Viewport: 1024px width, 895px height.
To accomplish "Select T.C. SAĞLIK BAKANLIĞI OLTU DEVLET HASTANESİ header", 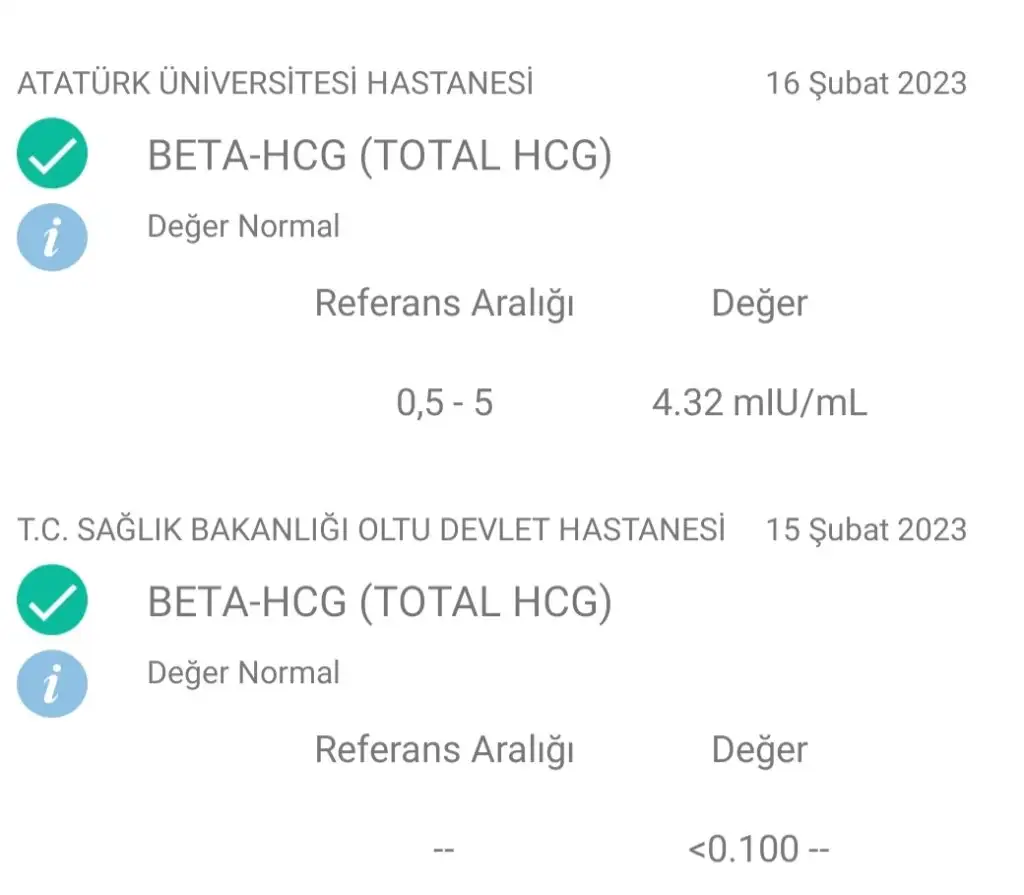I will tap(371, 529).
